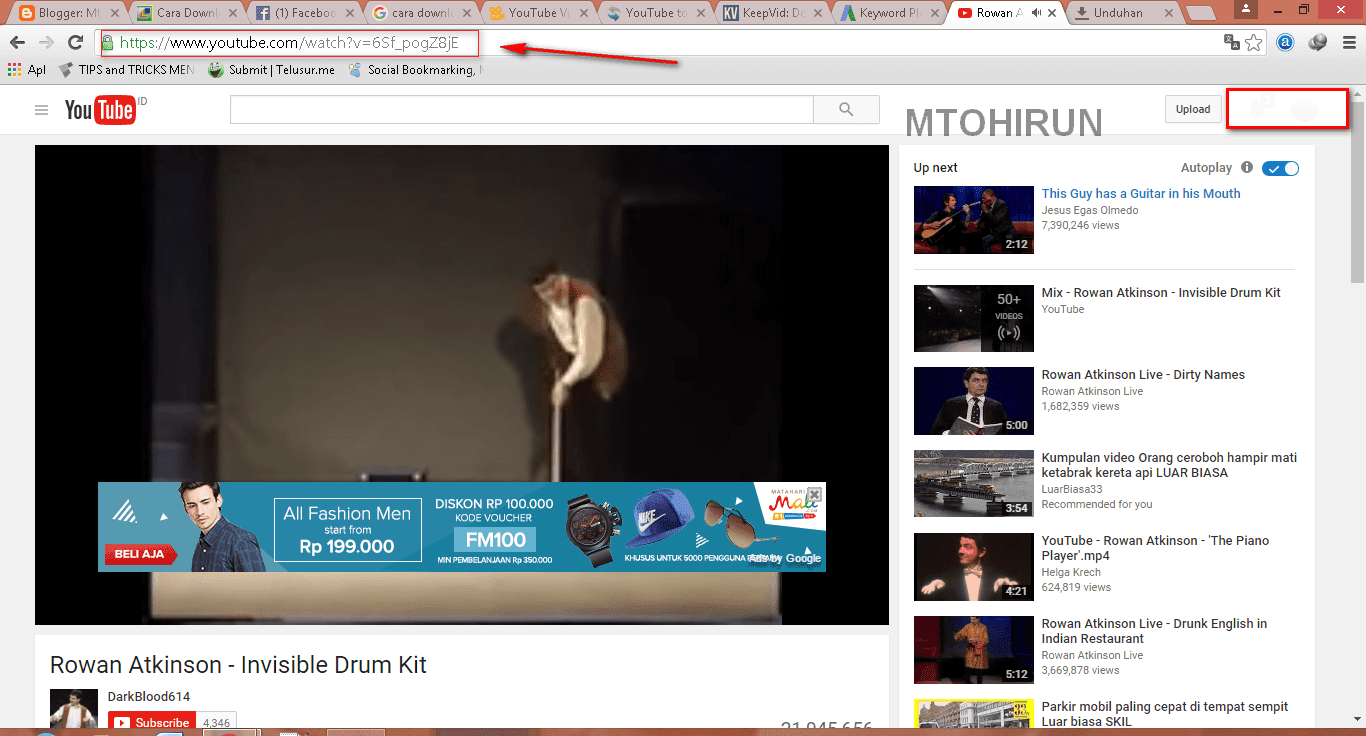Mute audio on the Rowan tab speaker icon

(1038, 13)
